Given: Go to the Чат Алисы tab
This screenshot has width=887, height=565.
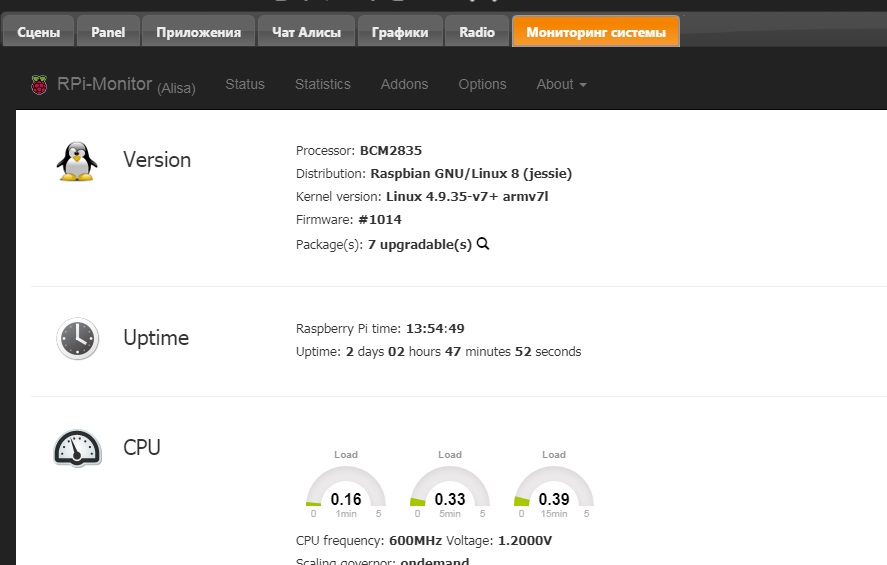Looking at the screenshot, I should point(306,32).
